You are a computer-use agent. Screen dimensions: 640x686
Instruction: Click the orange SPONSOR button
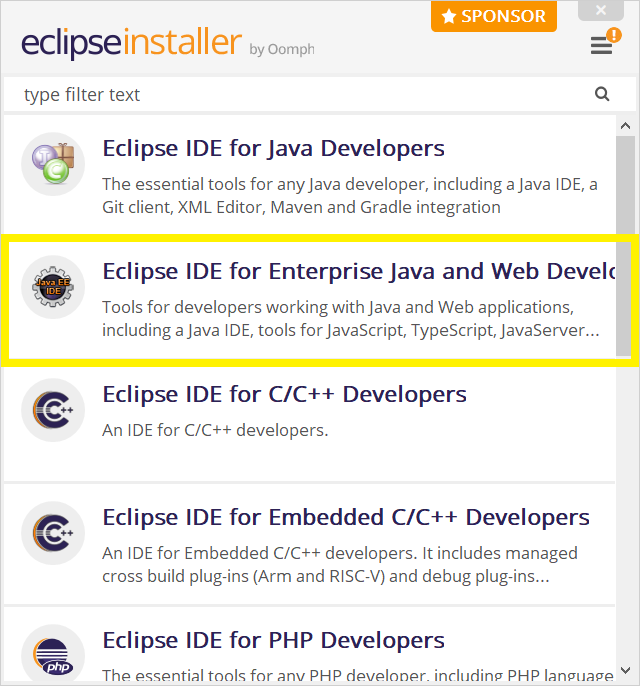[x=493, y=16]
